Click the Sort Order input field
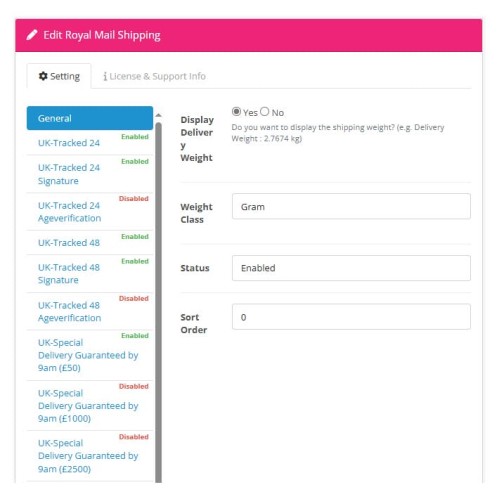Viewport: 500px width, 500px height. [351, 317]
